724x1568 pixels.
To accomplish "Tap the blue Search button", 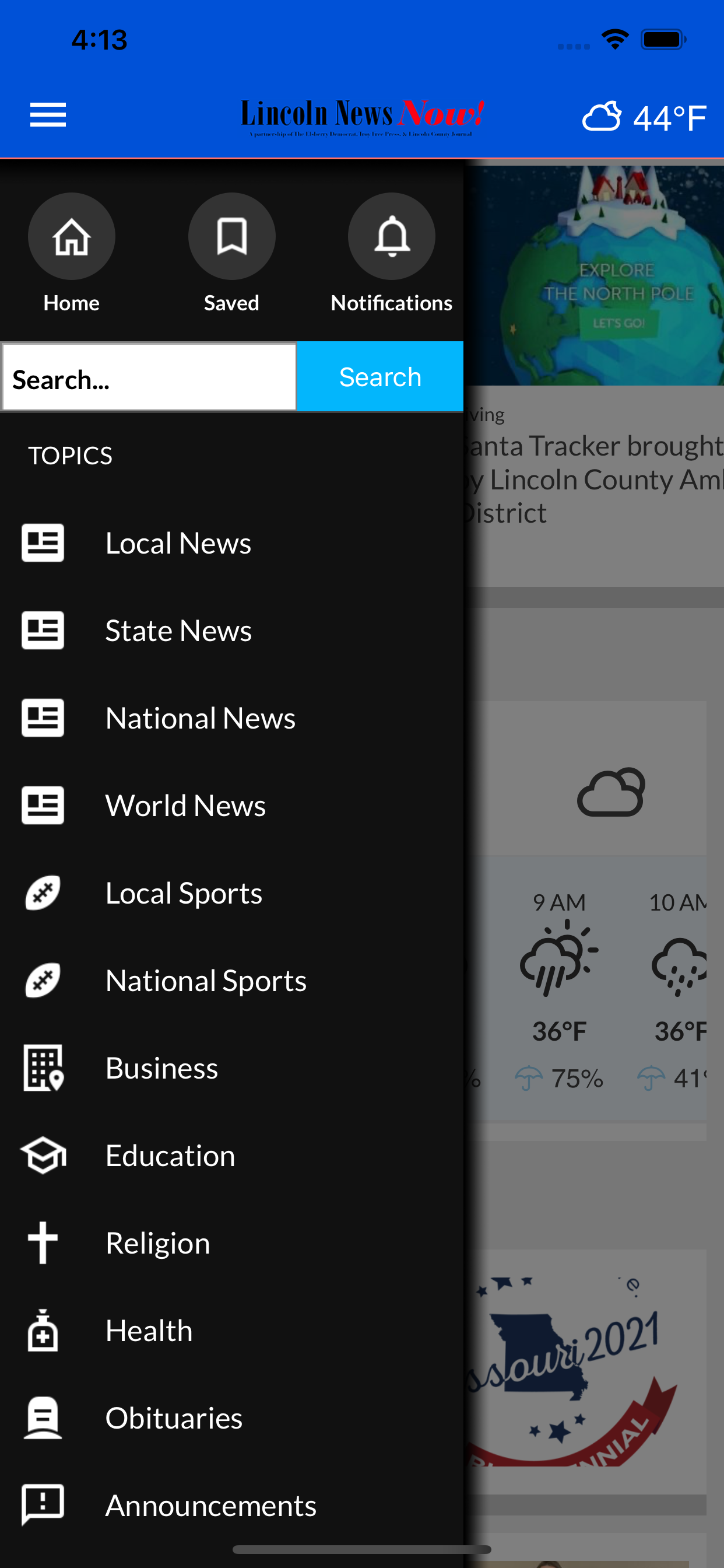I will [x=380, y=377].
